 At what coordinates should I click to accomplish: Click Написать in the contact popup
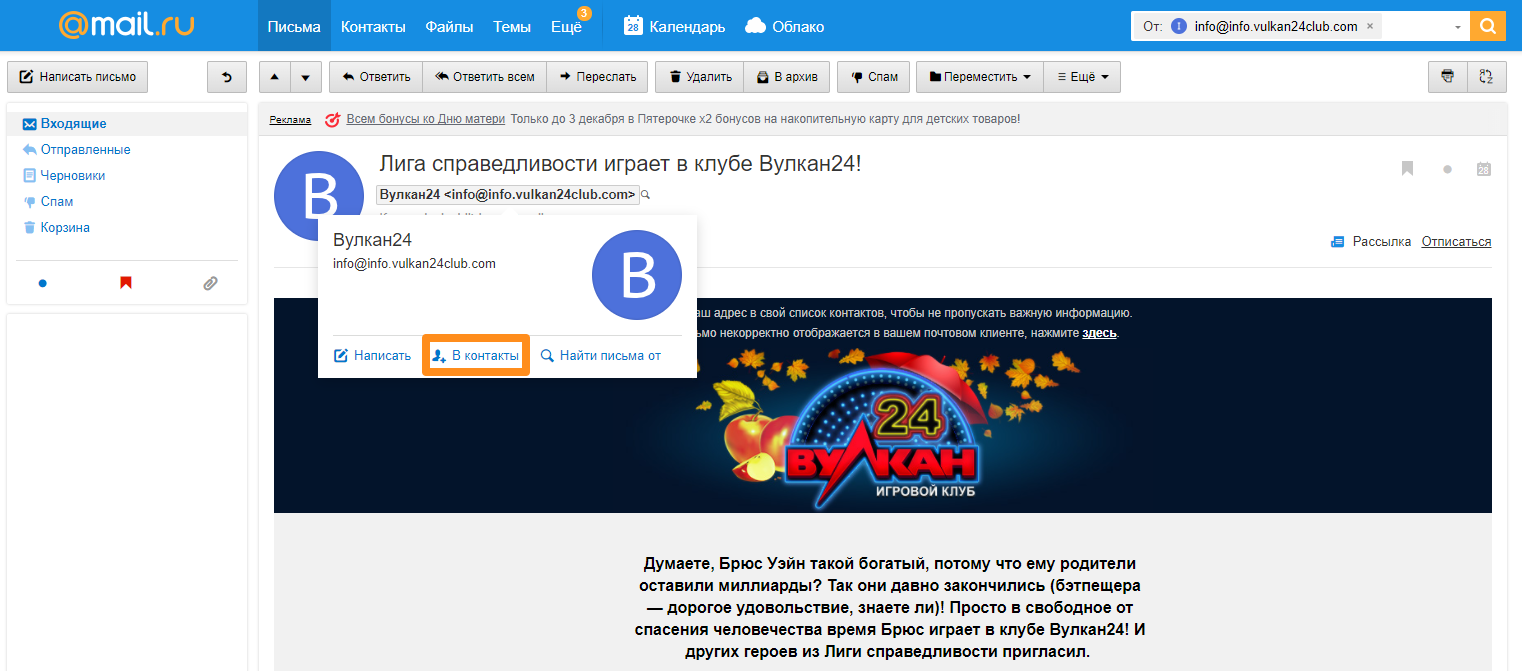(372, 356)
